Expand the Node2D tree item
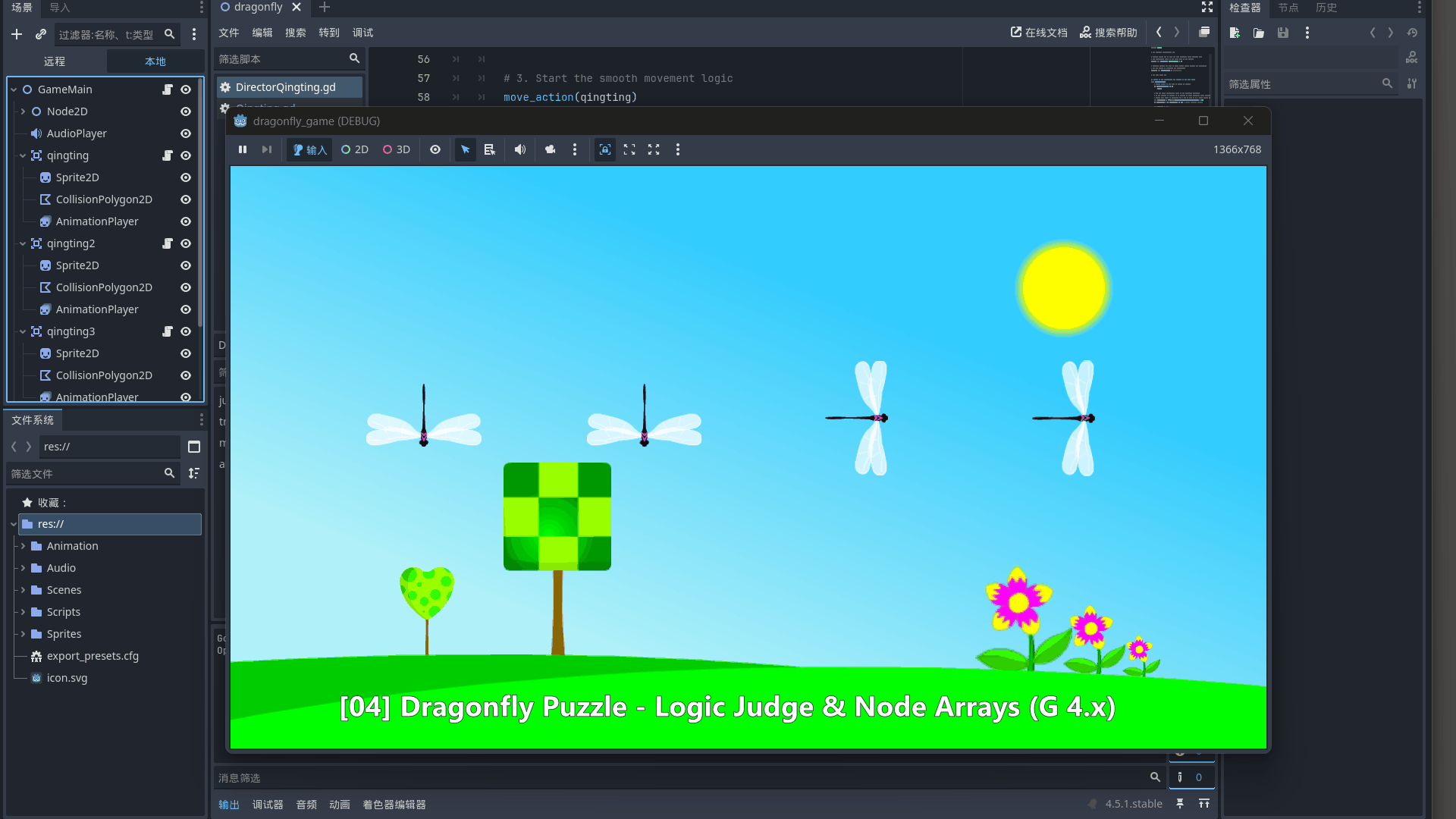Image resolution: width=1456 pixels, height=819 pixels. (23, 111)
